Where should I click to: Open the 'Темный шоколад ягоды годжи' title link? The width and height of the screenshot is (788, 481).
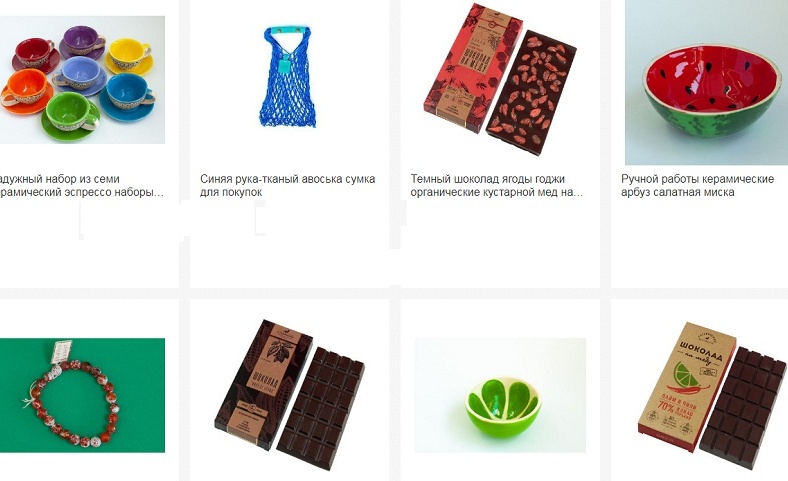pyautogui.click(x=487, y=179)
